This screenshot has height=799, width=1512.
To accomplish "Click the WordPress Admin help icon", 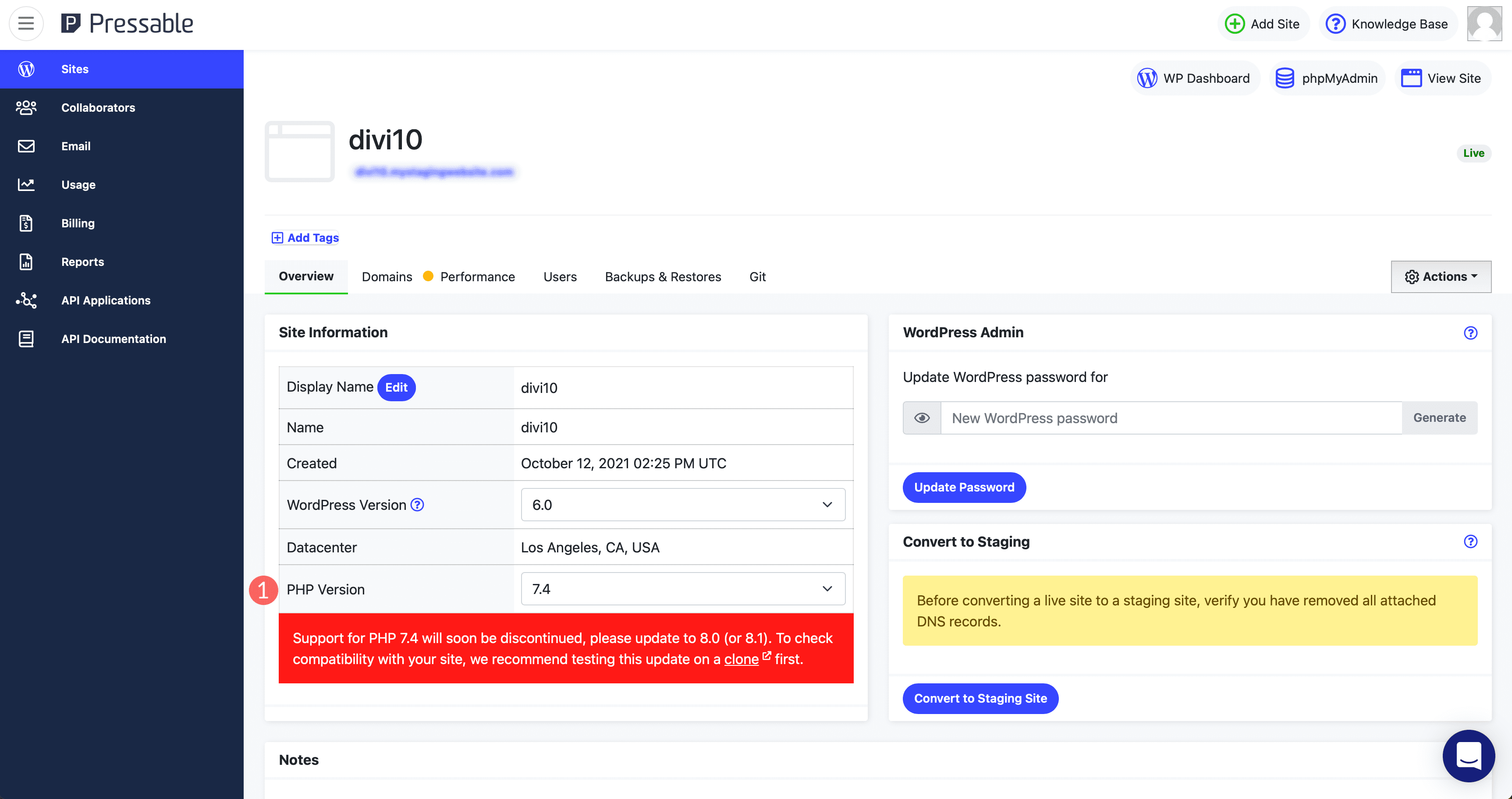I will coord(1470,333).
